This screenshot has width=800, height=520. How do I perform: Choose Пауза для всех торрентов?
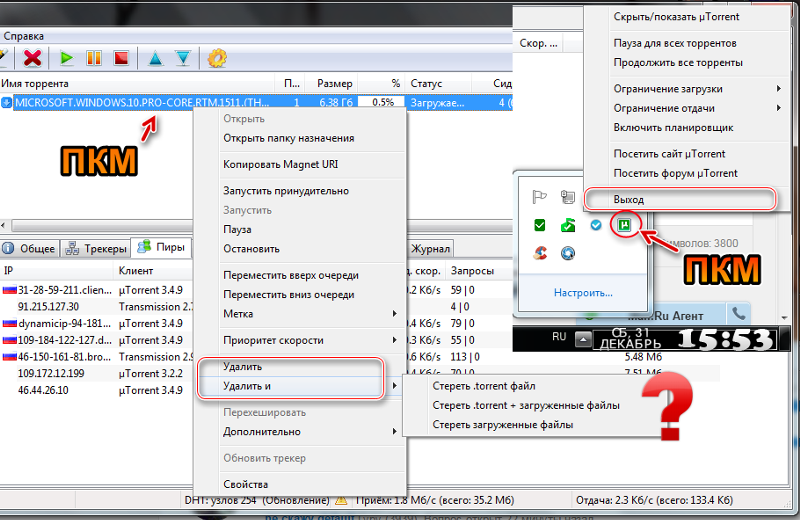point(687,43)
